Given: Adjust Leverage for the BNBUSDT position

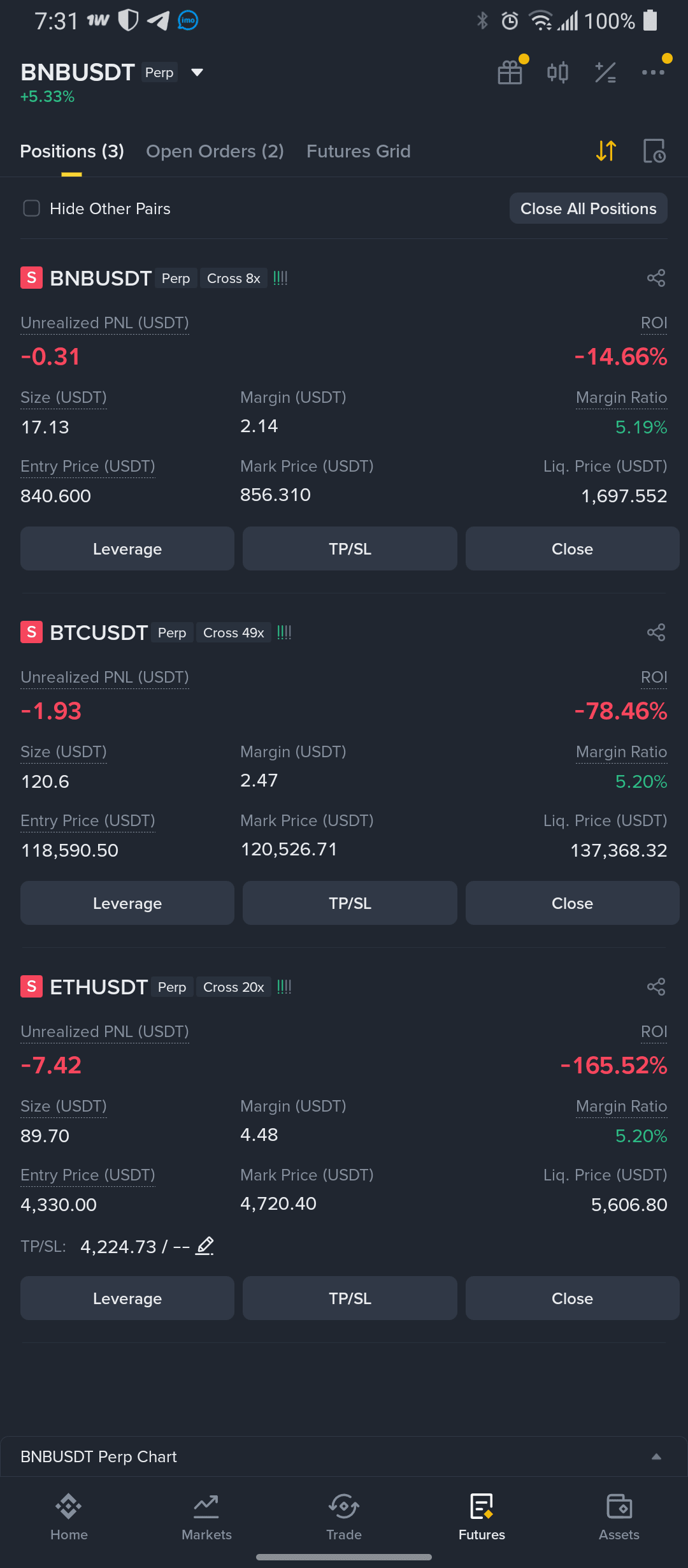Looking at the screenshot, I should pyautogui.click(x=127, y=549).
